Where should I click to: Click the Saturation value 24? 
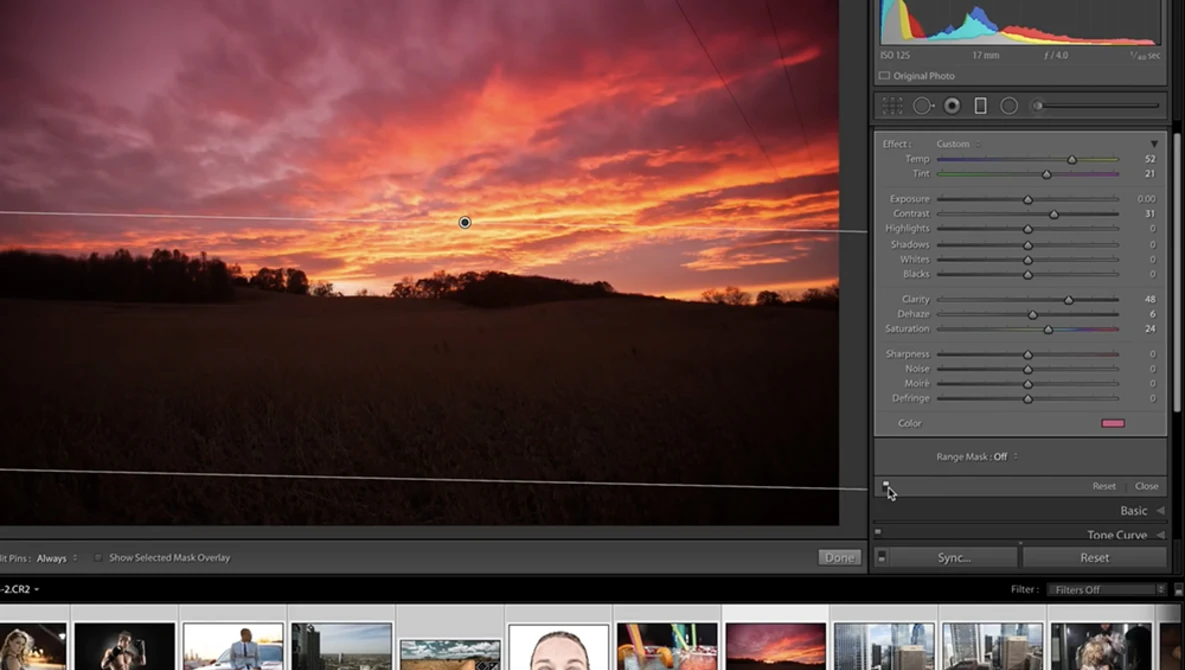click(1149, 329)
